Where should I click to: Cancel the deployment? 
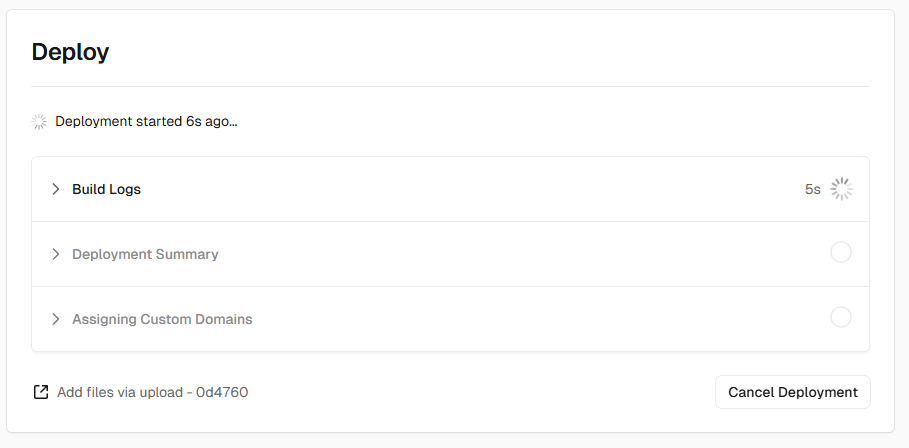(x=792, y=392)
